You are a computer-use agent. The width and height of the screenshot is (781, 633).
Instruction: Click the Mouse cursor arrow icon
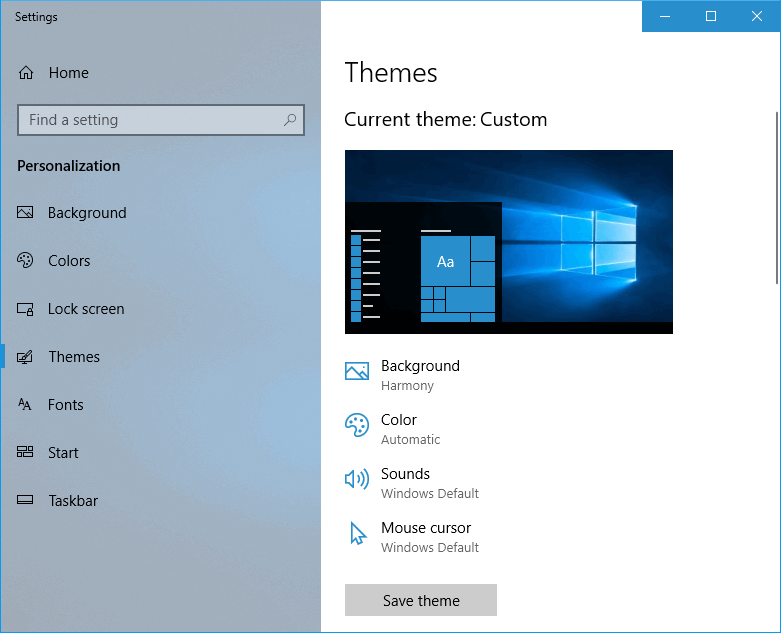click(x=358, y=533)
